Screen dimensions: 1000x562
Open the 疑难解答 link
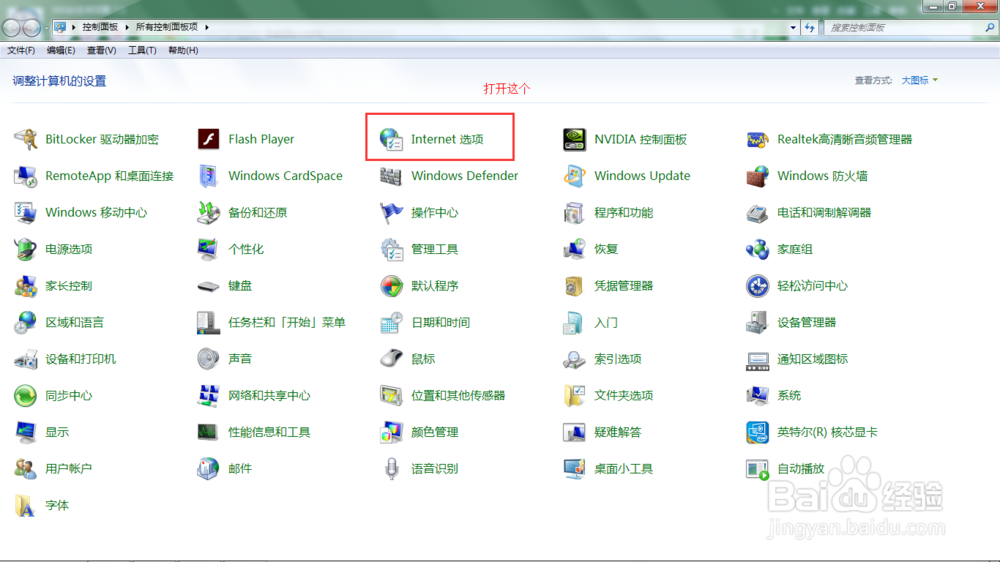(x=617, y=432)
